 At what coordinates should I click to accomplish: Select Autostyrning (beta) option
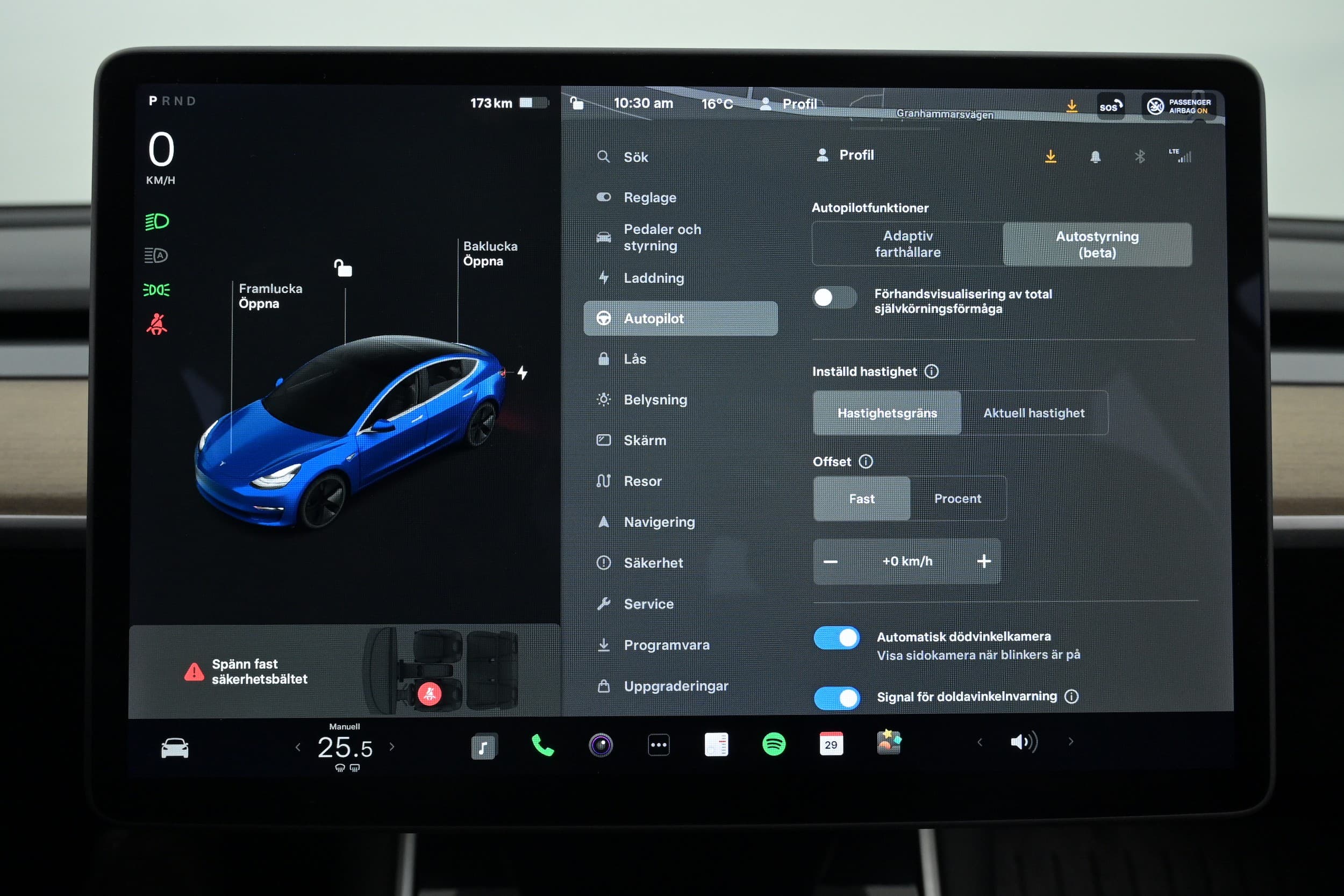coord(1097,245)
